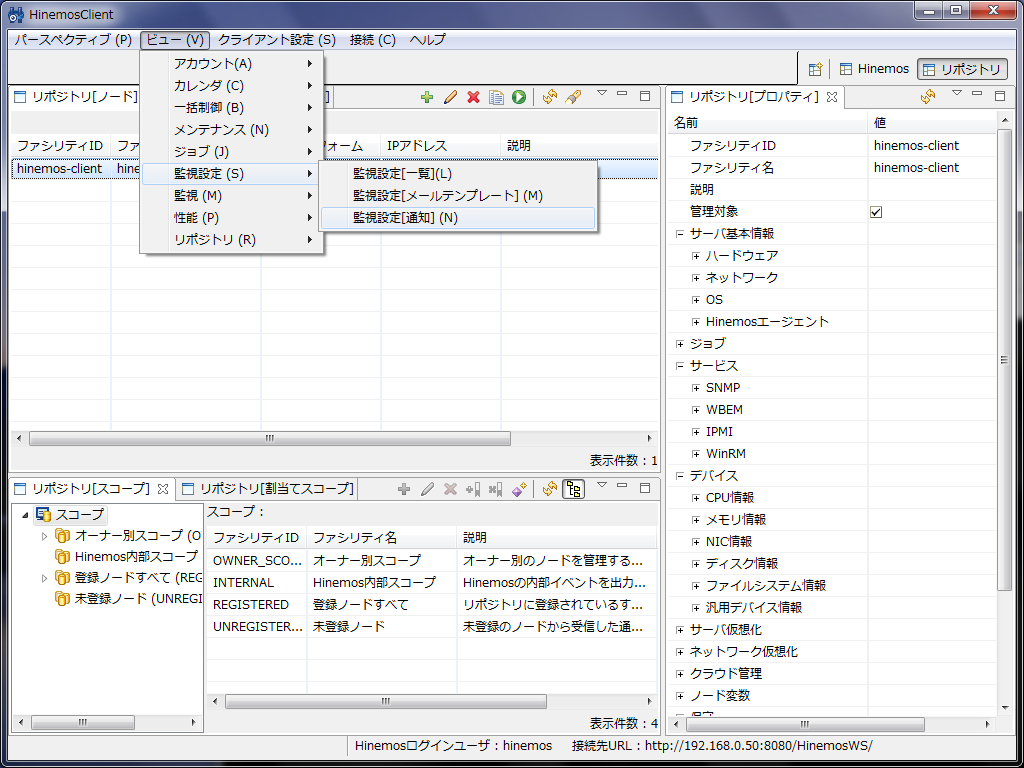Open view menu of the node panel
This screenshot has width=1024, height=768.
602,93
